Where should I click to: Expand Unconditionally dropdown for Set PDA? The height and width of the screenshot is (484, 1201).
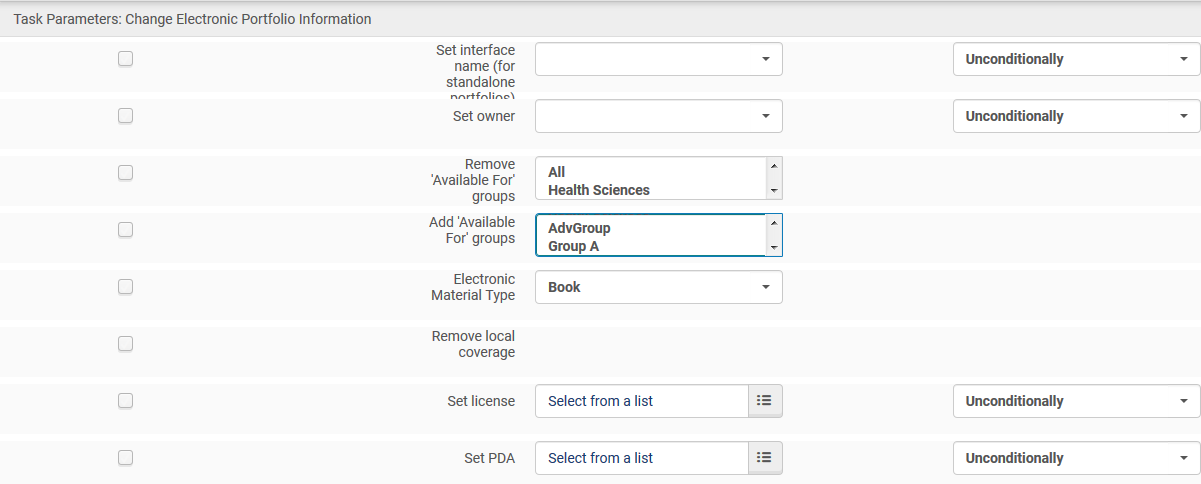click(1076, 458)
